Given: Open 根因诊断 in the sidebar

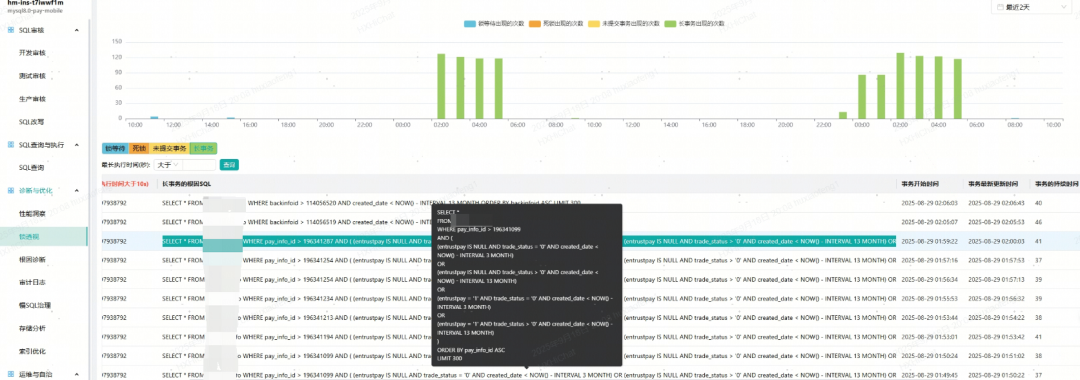Looking at the screenshot, I should coord(32,259).
